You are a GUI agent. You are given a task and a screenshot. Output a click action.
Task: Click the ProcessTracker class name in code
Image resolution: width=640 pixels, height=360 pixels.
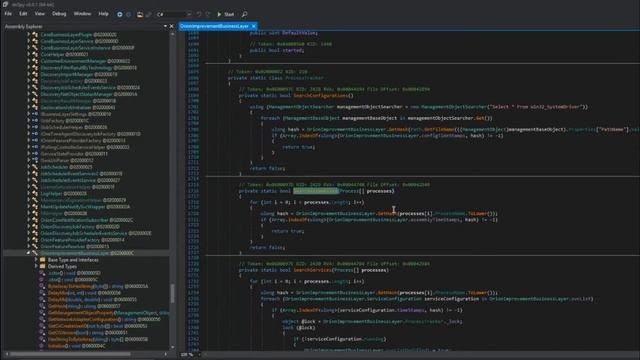304,78
